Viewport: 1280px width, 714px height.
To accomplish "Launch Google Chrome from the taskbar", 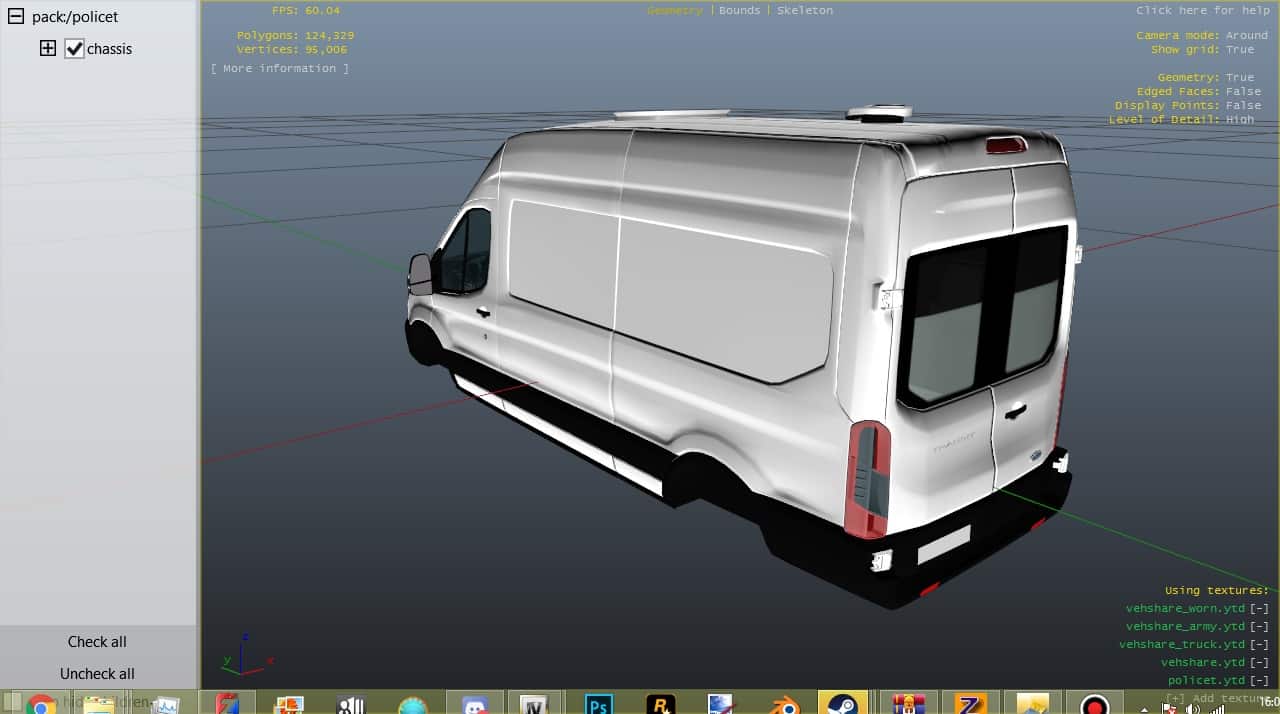I will [41, 704].
